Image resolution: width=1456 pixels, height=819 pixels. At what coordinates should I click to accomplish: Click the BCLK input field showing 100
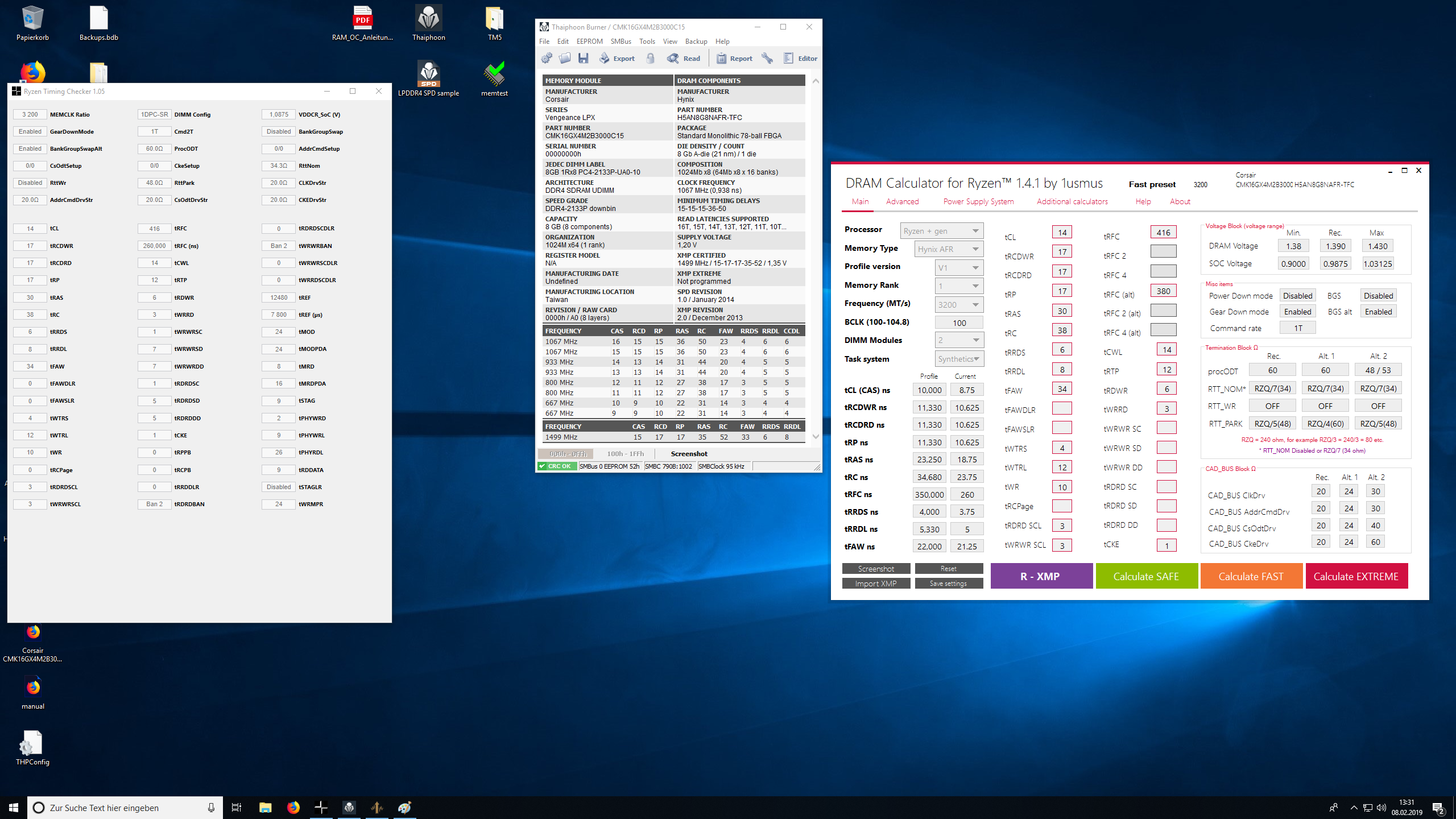[x=959, y=323]
